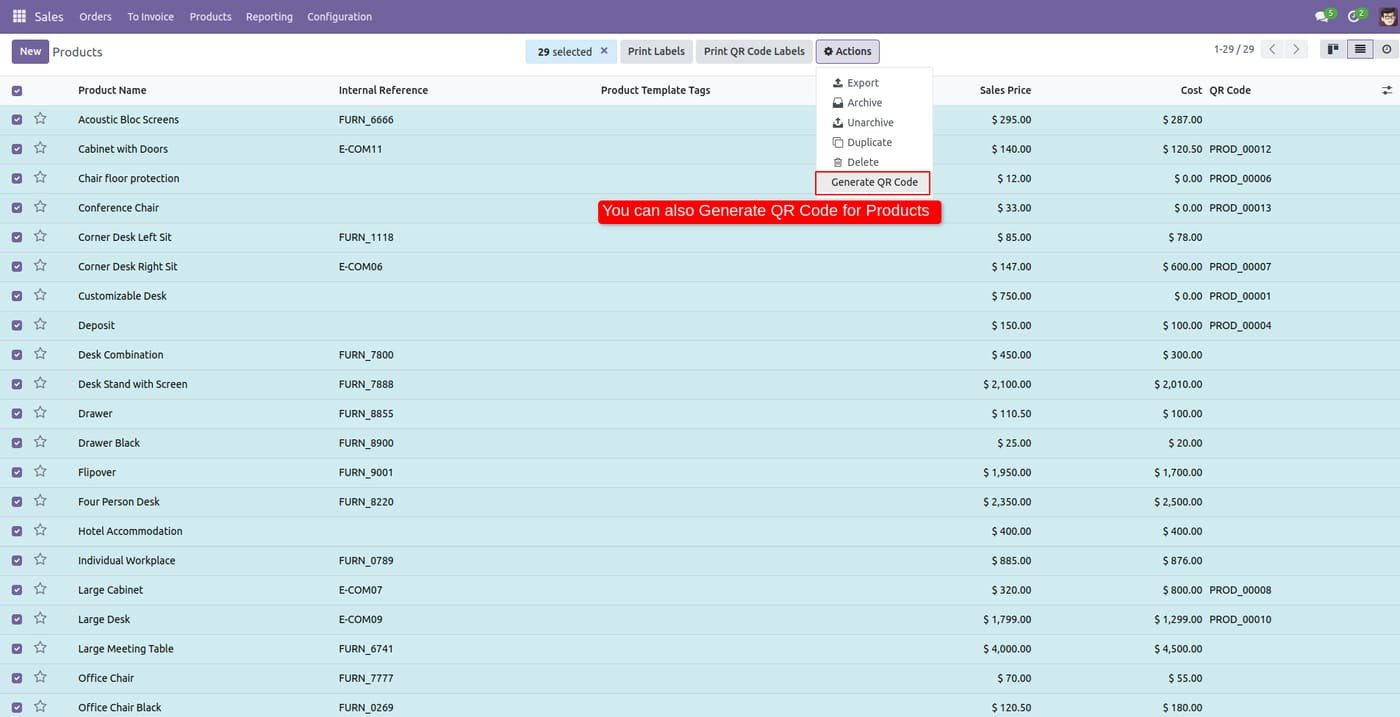Switch to list view
This screenshot has width=1400, height=717.
pos(1360,49)
